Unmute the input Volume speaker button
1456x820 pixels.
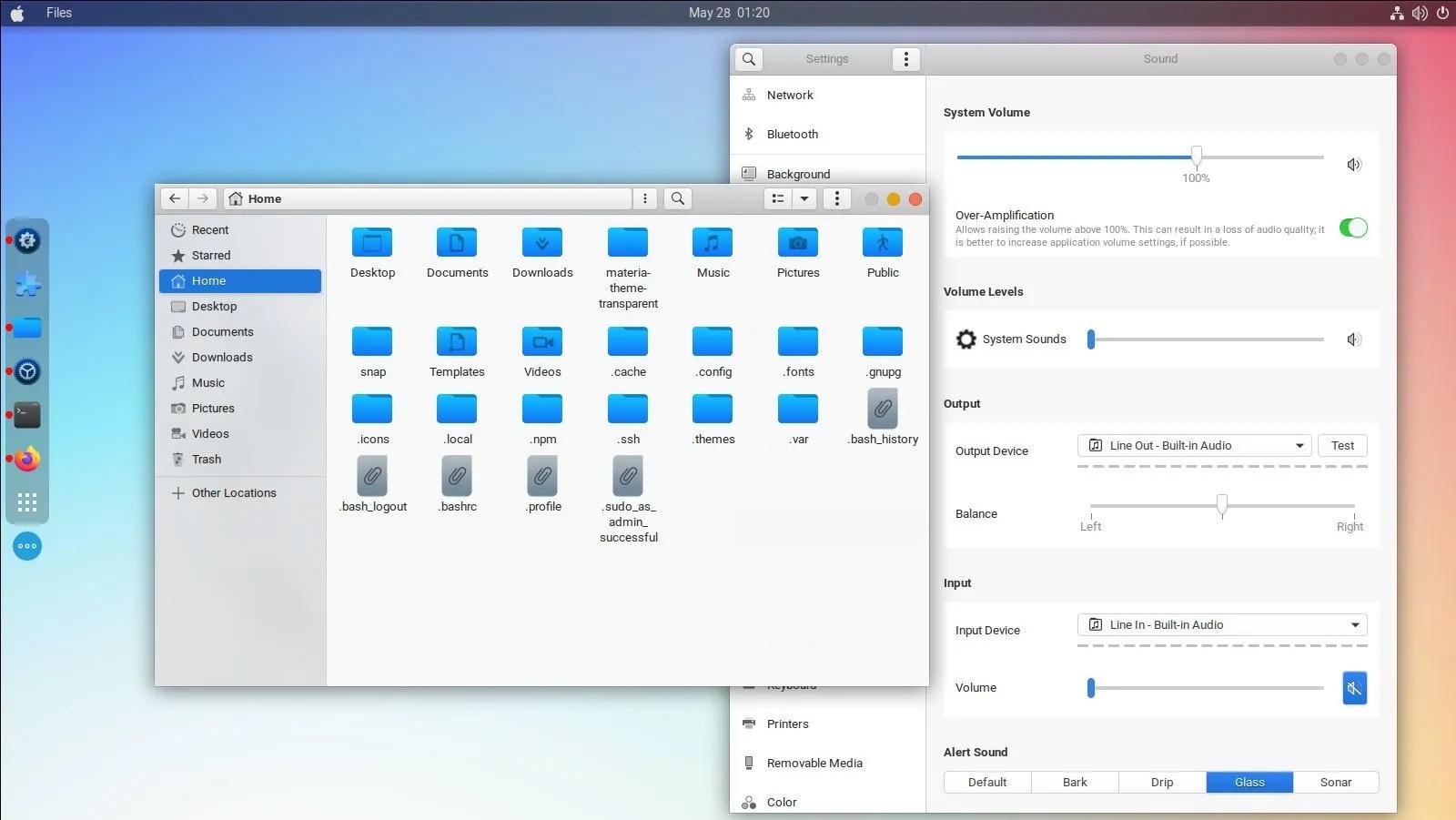(x=1353, y=688)
